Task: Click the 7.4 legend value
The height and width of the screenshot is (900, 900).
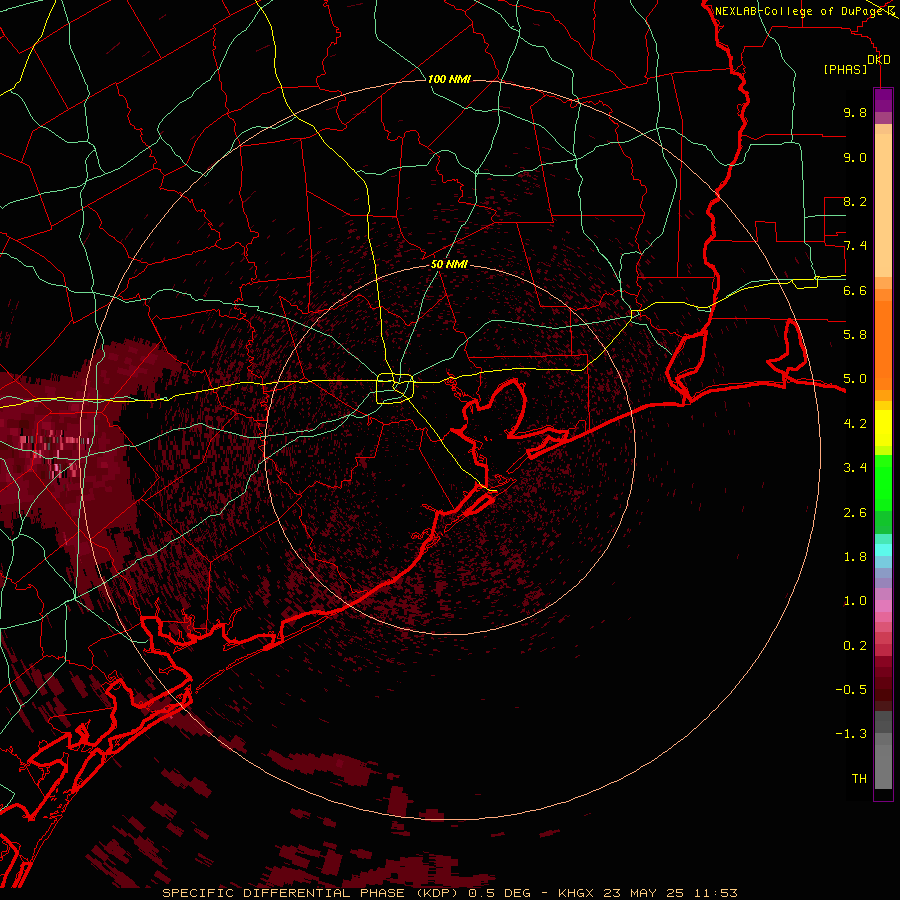Action: point(855,246)
